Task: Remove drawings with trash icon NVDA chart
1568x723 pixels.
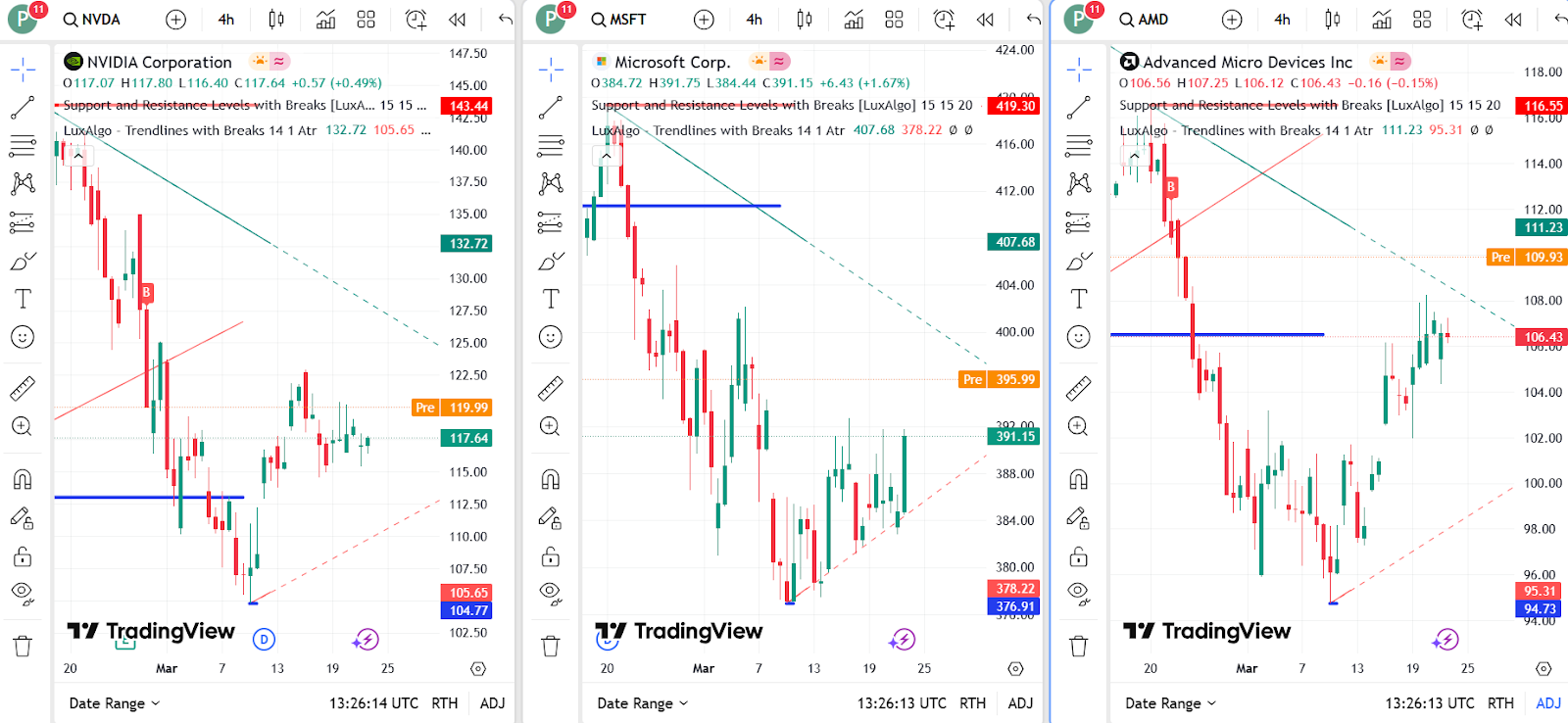Action: click(23, 646)
